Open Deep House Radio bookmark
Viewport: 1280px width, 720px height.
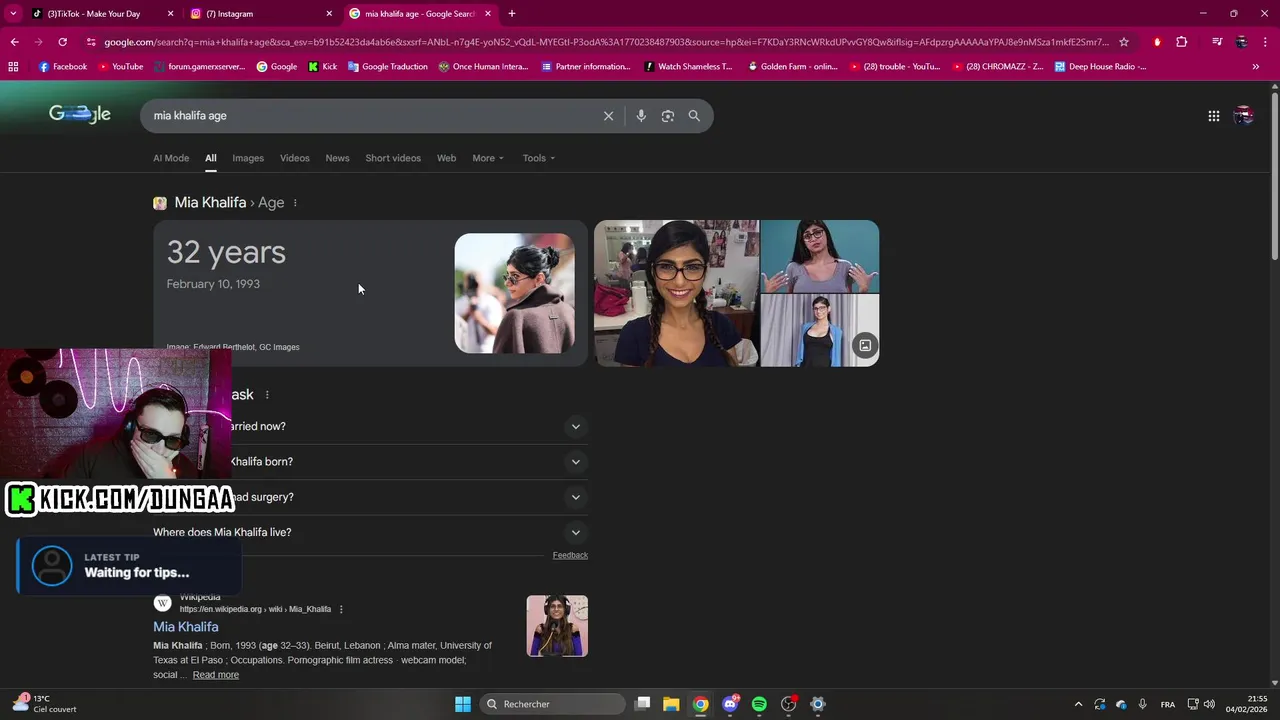(x=1100, y=67)
